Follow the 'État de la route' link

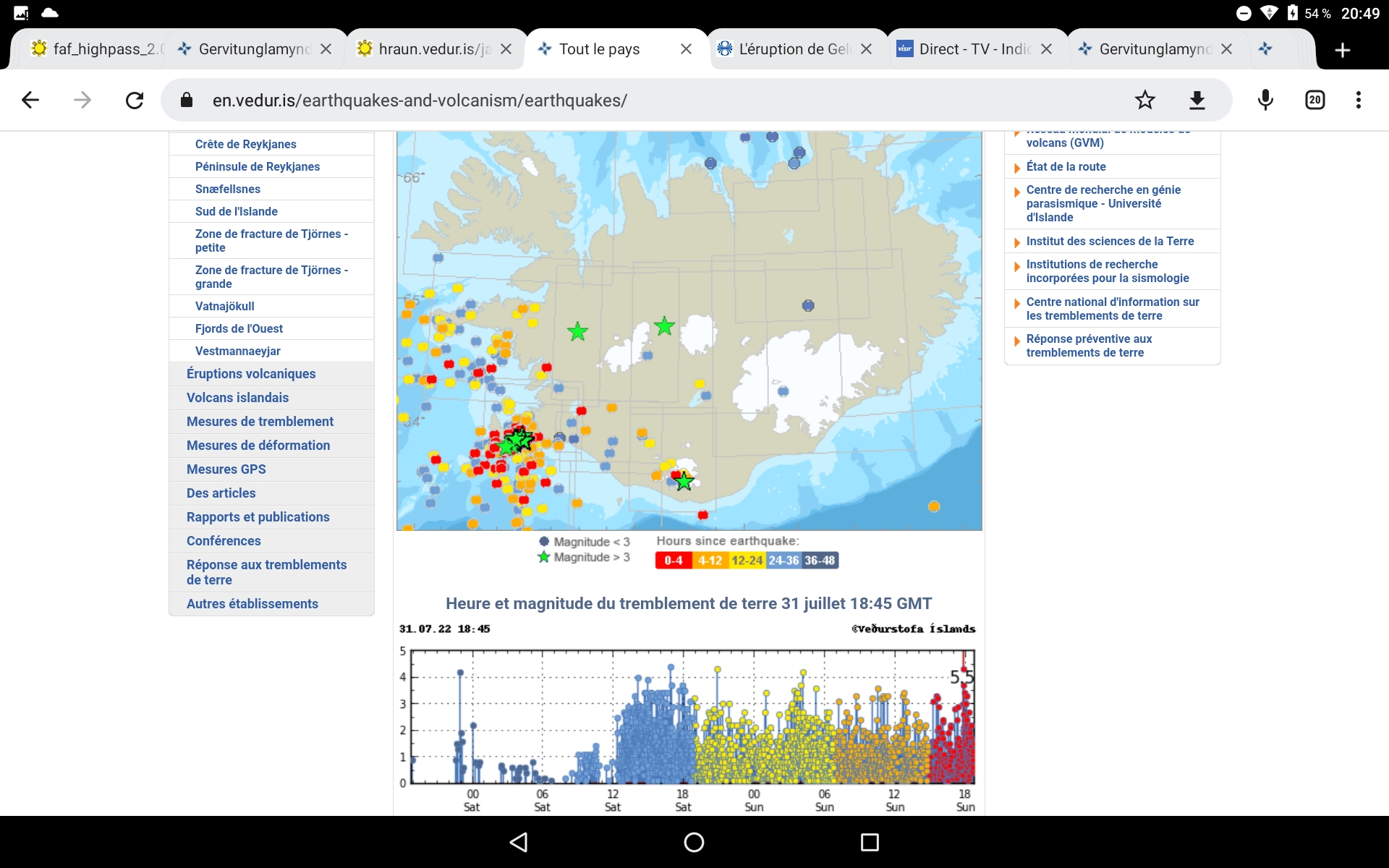click(1066, 166)
